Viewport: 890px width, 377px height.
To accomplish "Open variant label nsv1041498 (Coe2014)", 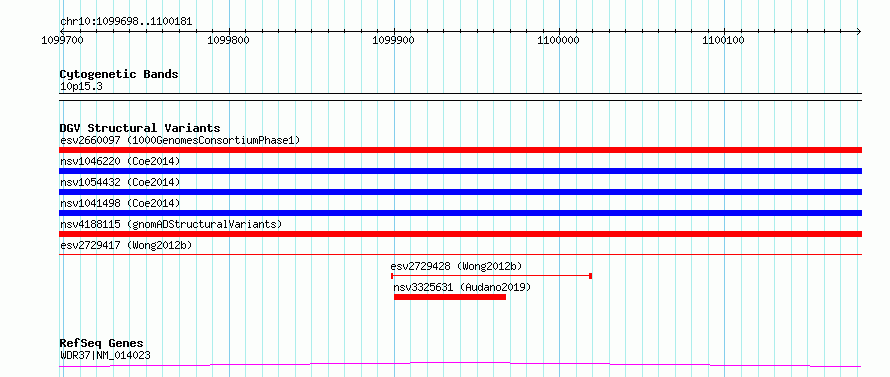I will tap(120, 203).
